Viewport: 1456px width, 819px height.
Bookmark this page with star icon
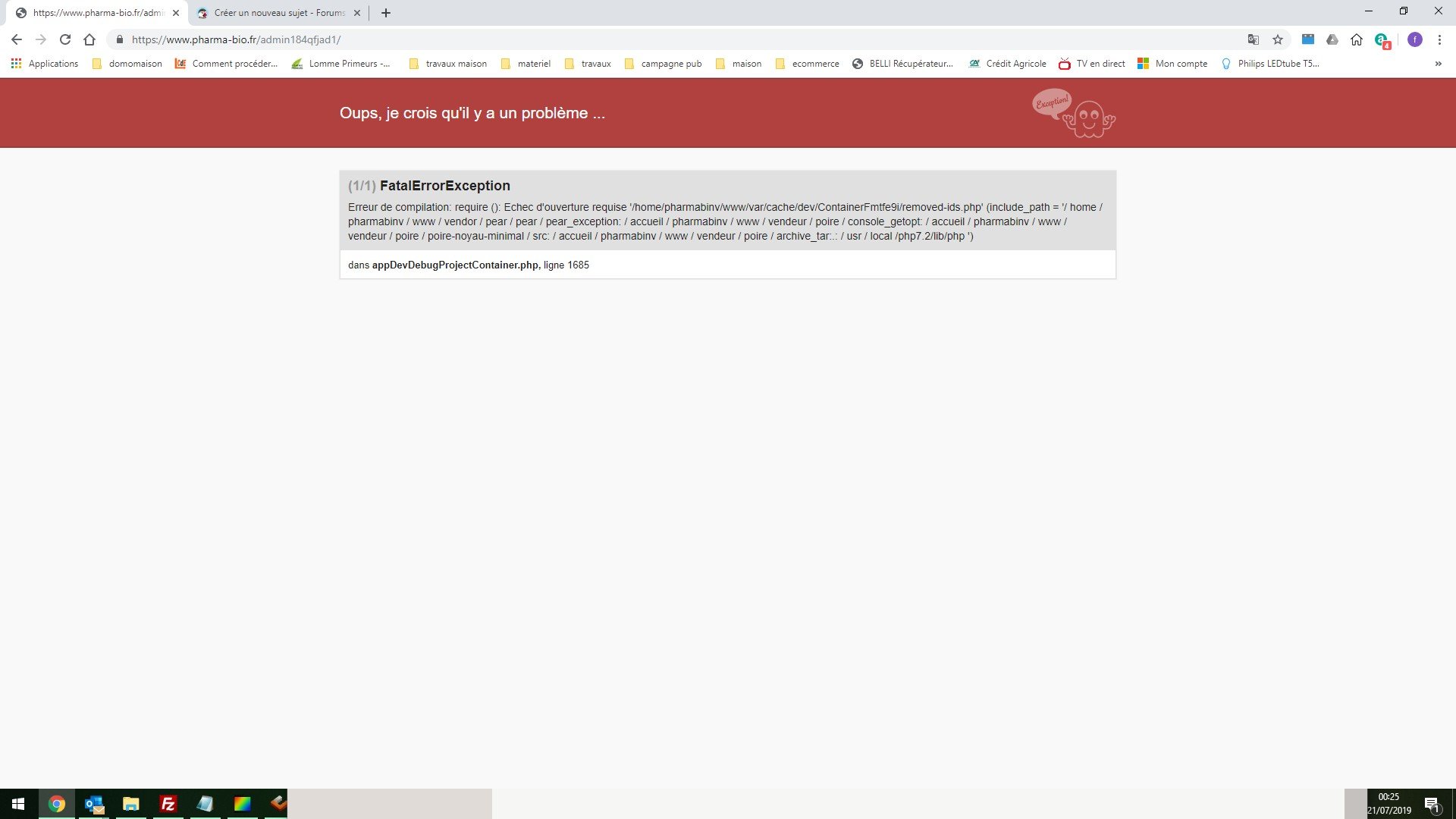tap(1278, 39)
